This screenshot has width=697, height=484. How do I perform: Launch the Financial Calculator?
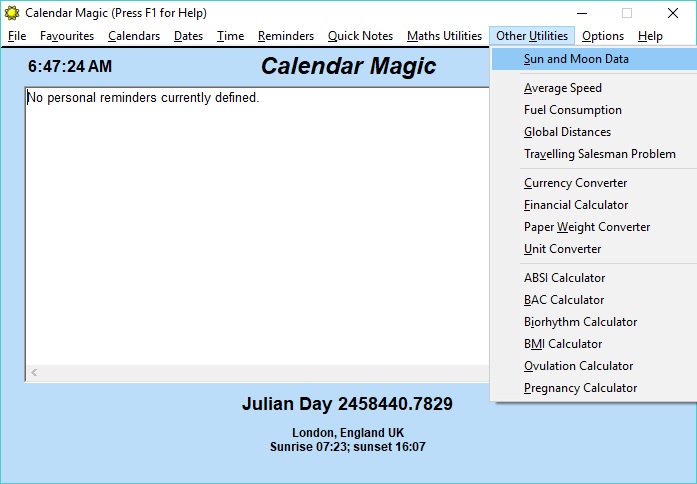(594, 205)
